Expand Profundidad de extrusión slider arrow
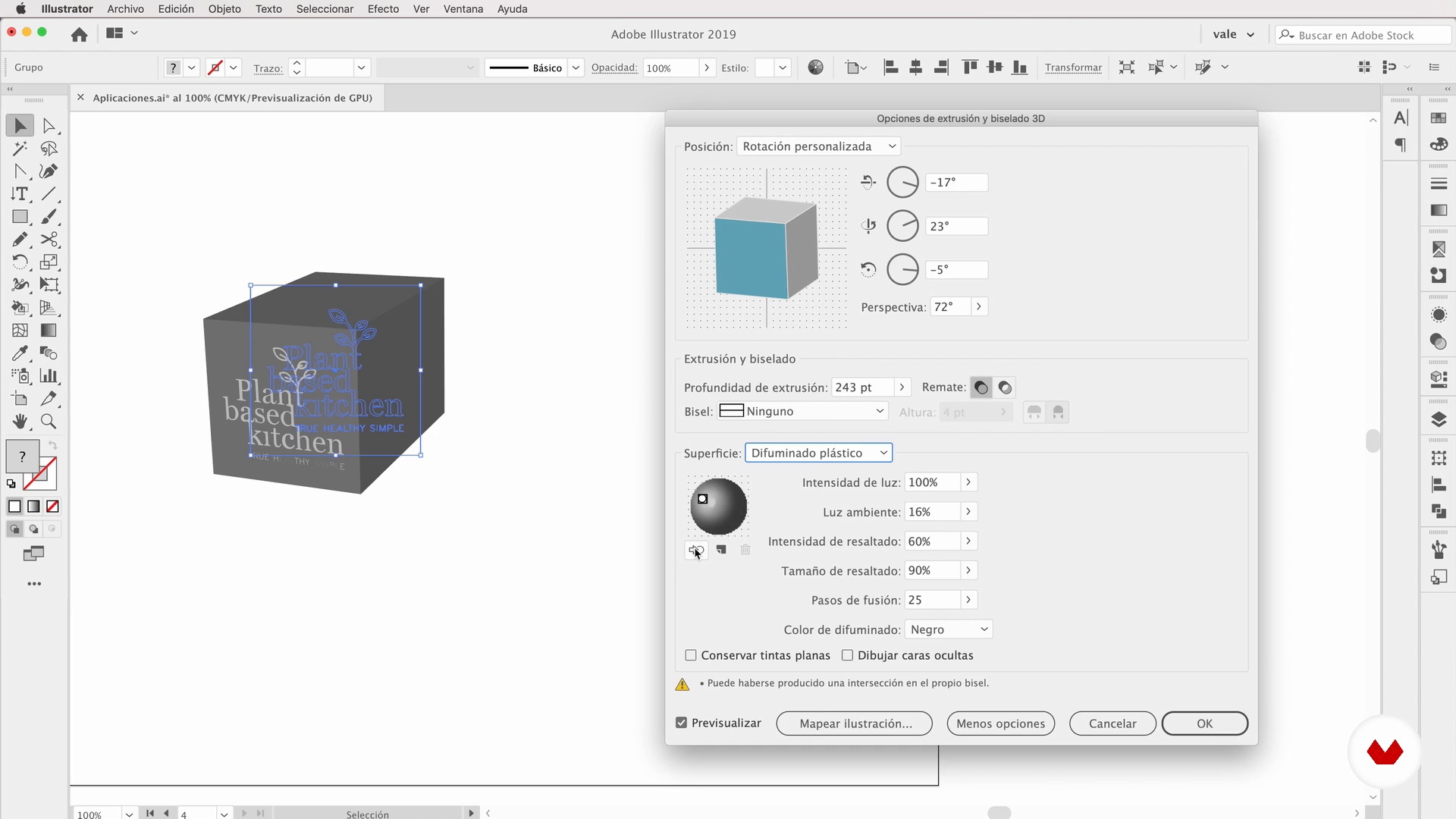 coord(902,387)
